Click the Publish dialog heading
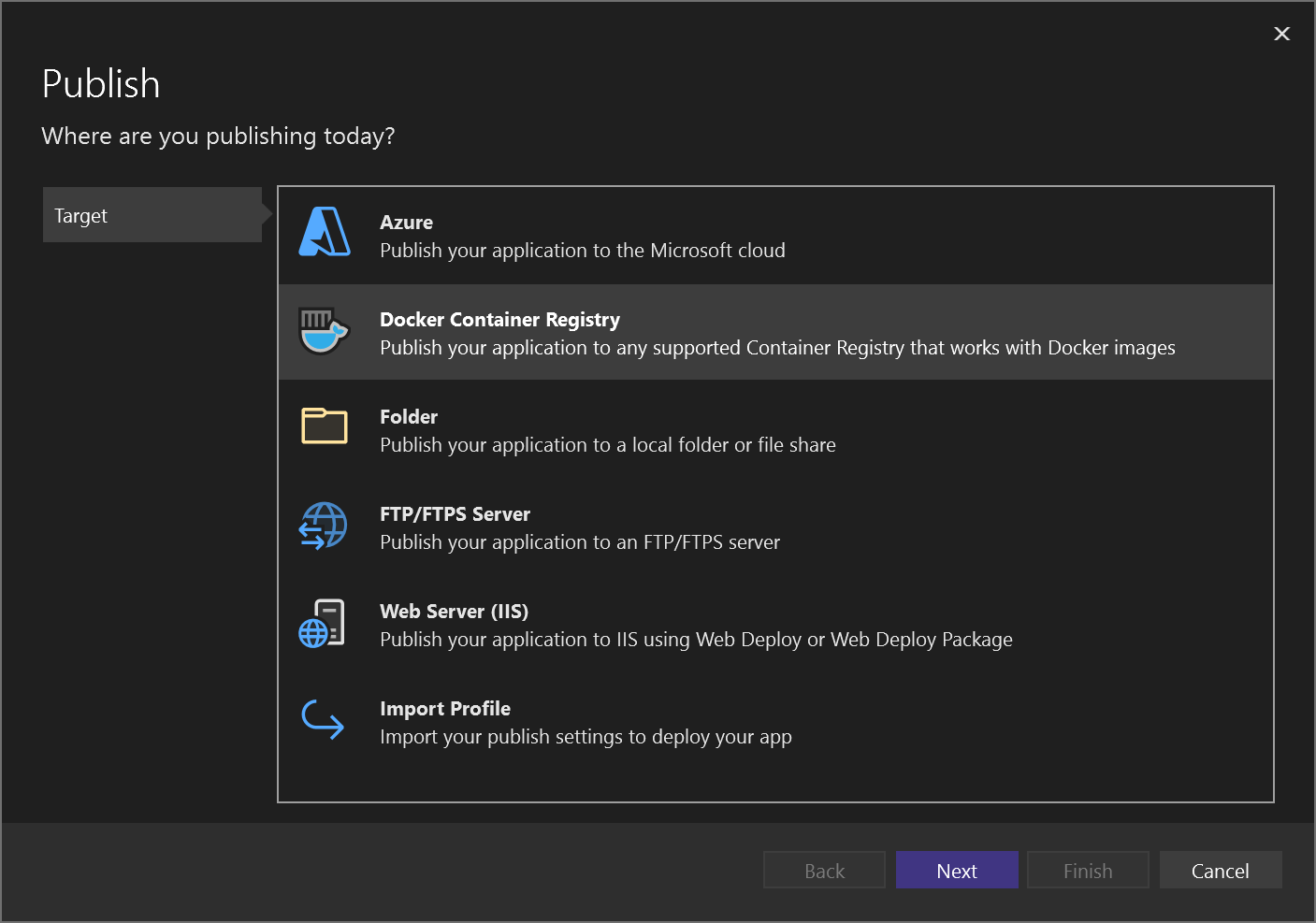The image size is (1316, 923). (100, 83)
